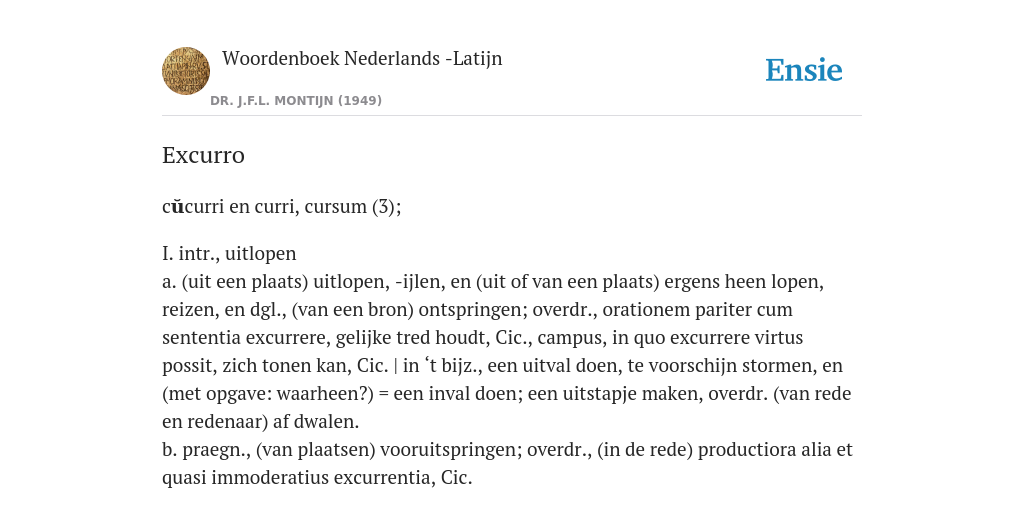Click the text 'I. intr., uitlopen'
The width and height of the screenshot is (1024, 512).
point(229,253)
